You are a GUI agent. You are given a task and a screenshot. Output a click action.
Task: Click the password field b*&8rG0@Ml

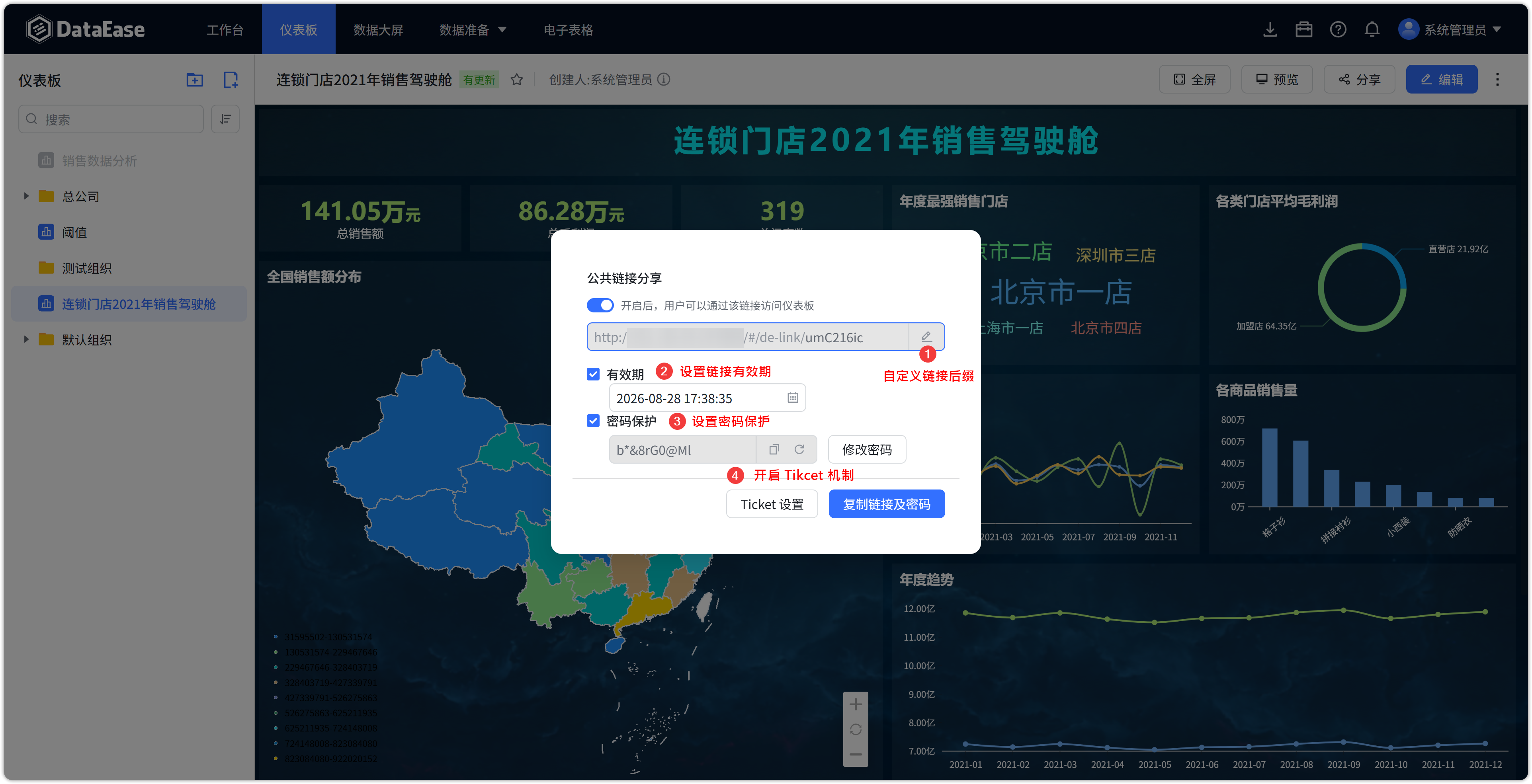(682, 449)
